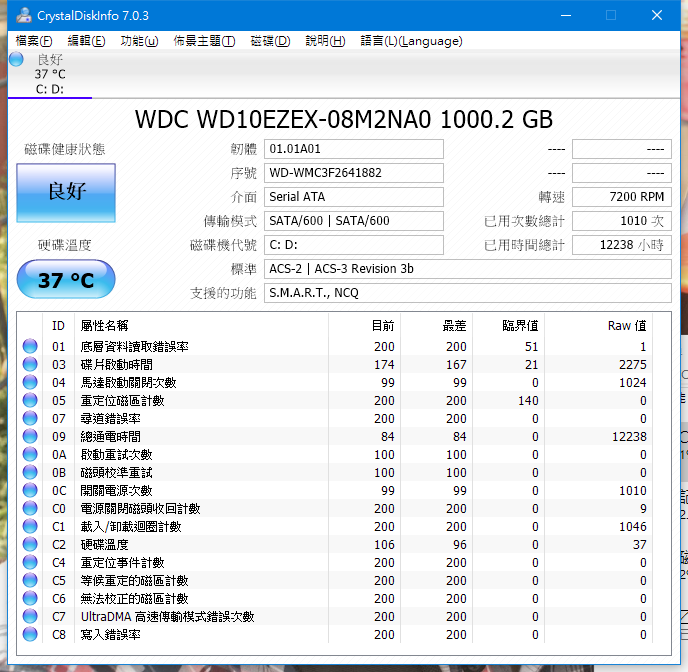Select the UltraDMA 高速傳輸模式錯誤次數 attribute name
This screenshot has height=672, width=688.
168,616
